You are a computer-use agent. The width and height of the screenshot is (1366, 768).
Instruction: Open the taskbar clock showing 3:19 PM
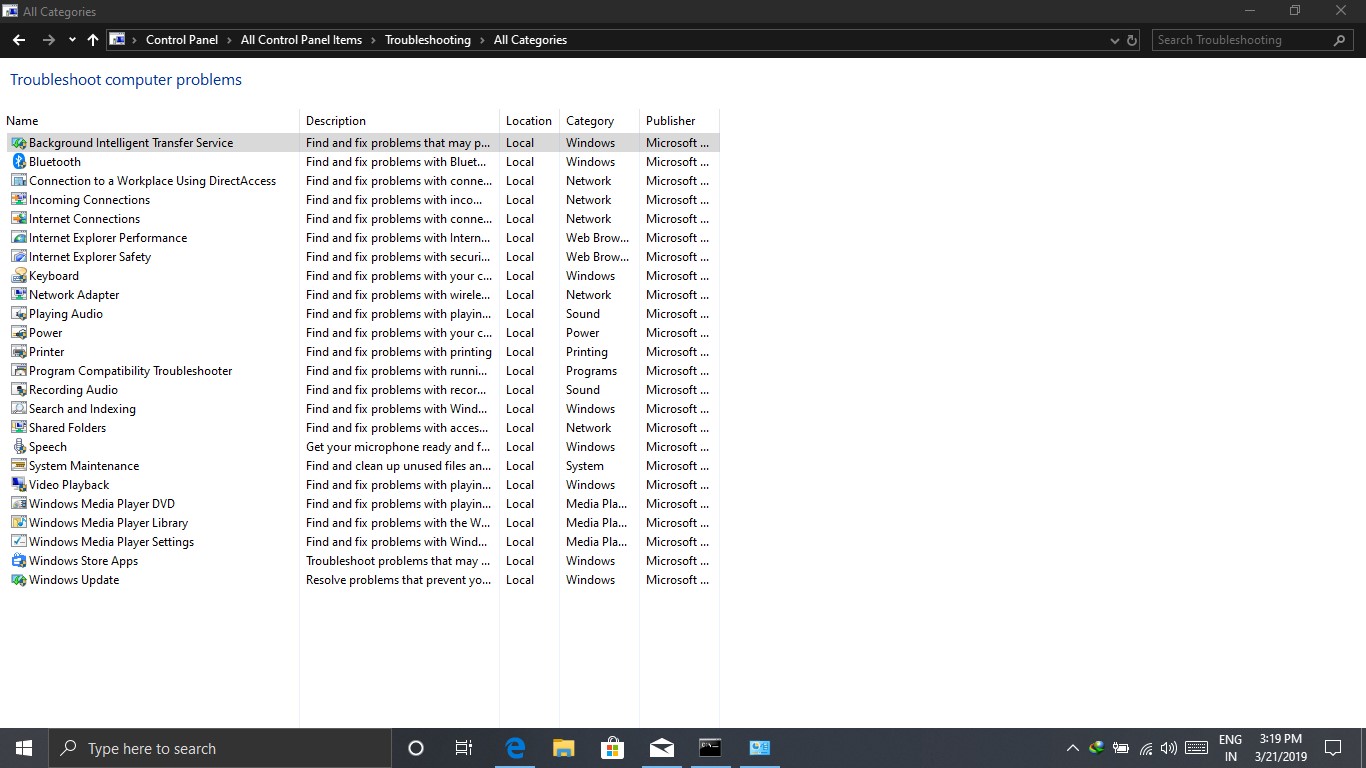[x=1281, y=748]
